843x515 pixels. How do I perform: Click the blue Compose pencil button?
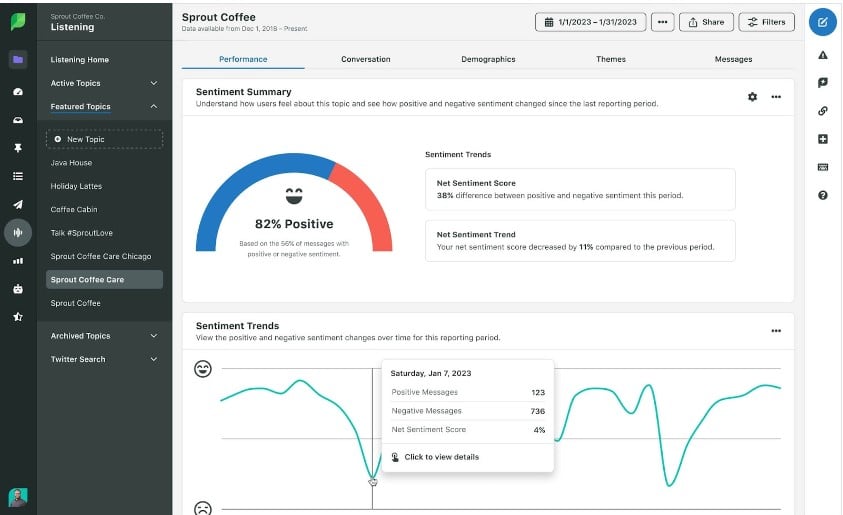point(823,22)
